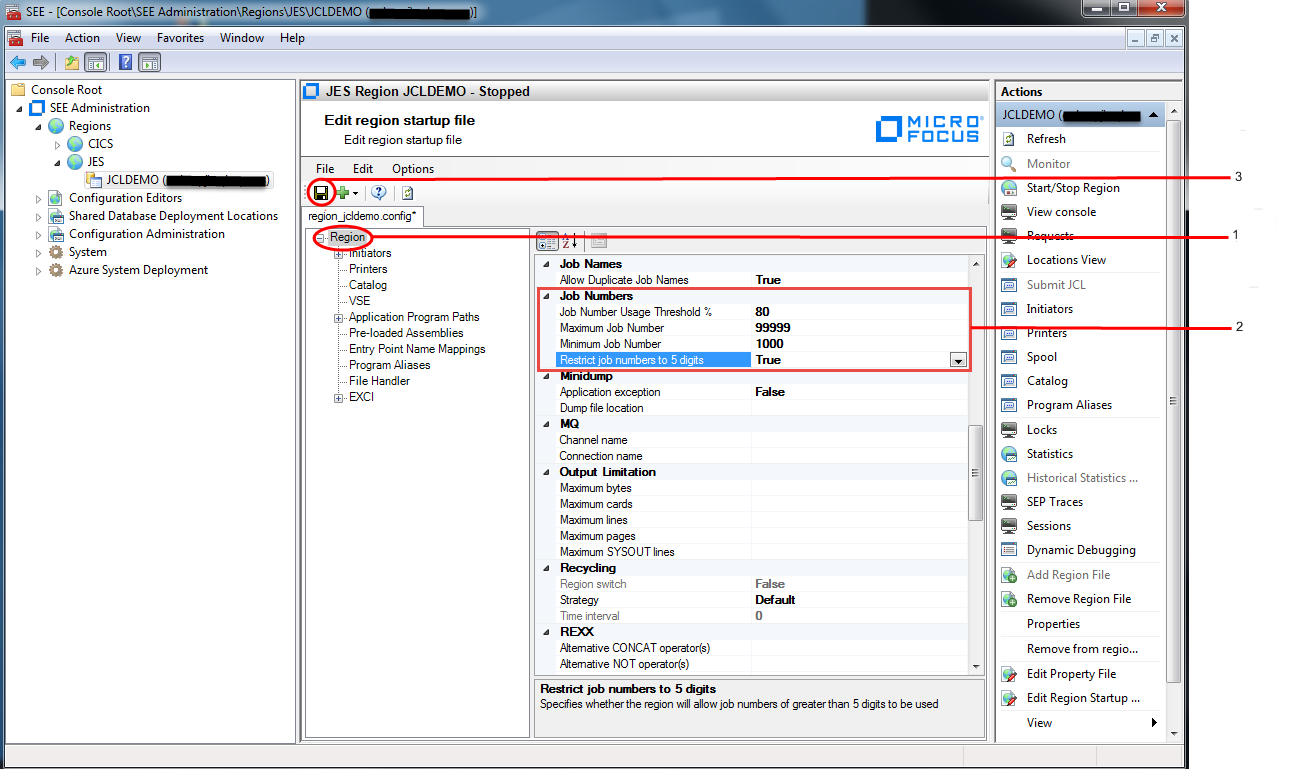The width and height of the screenshot is (1289, 769).
Task: Select the Printers node in config tree
Action: 368,269
